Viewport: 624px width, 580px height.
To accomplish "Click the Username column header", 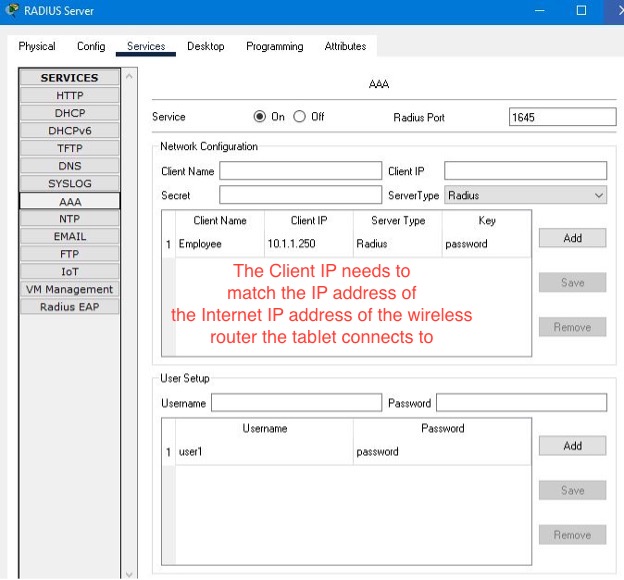I will click(264, 429).
